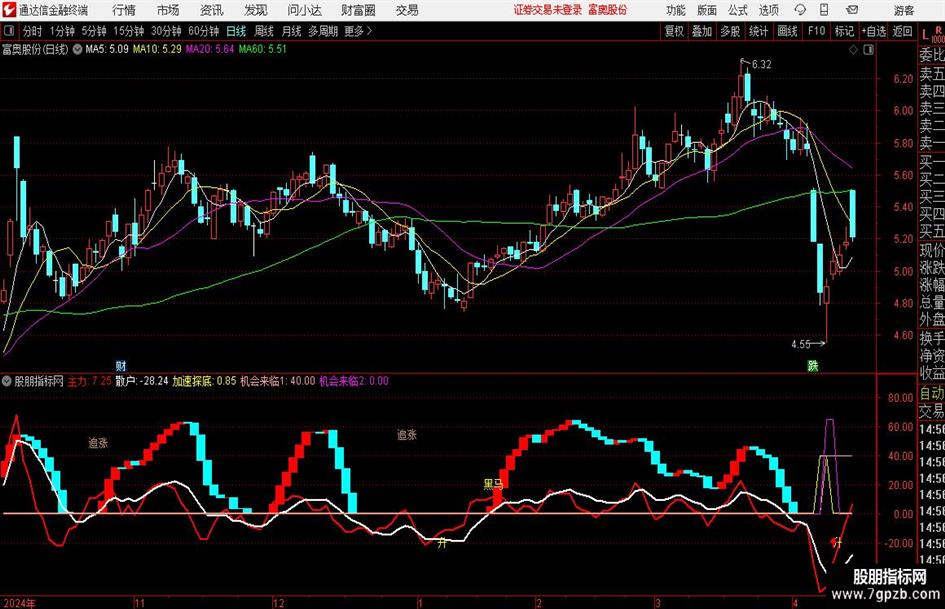Click 证券交易未登录 login link

(548, 10)
